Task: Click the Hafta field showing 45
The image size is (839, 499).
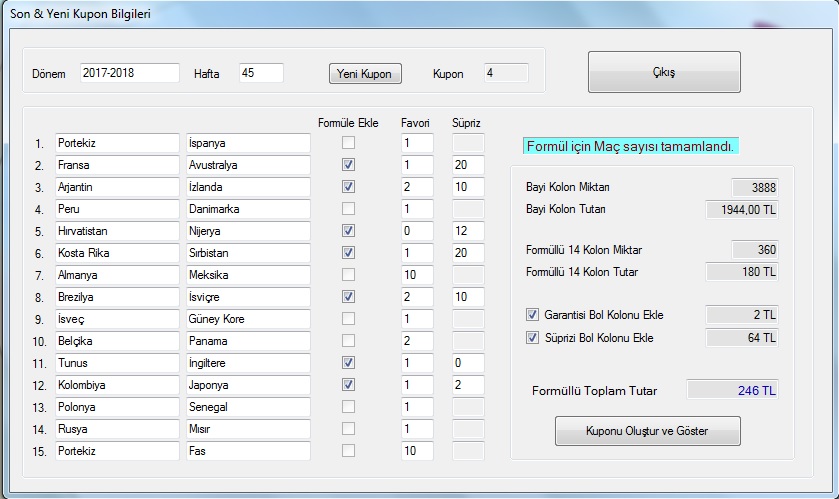Action: pyautogui.click(x=261, y=73)
